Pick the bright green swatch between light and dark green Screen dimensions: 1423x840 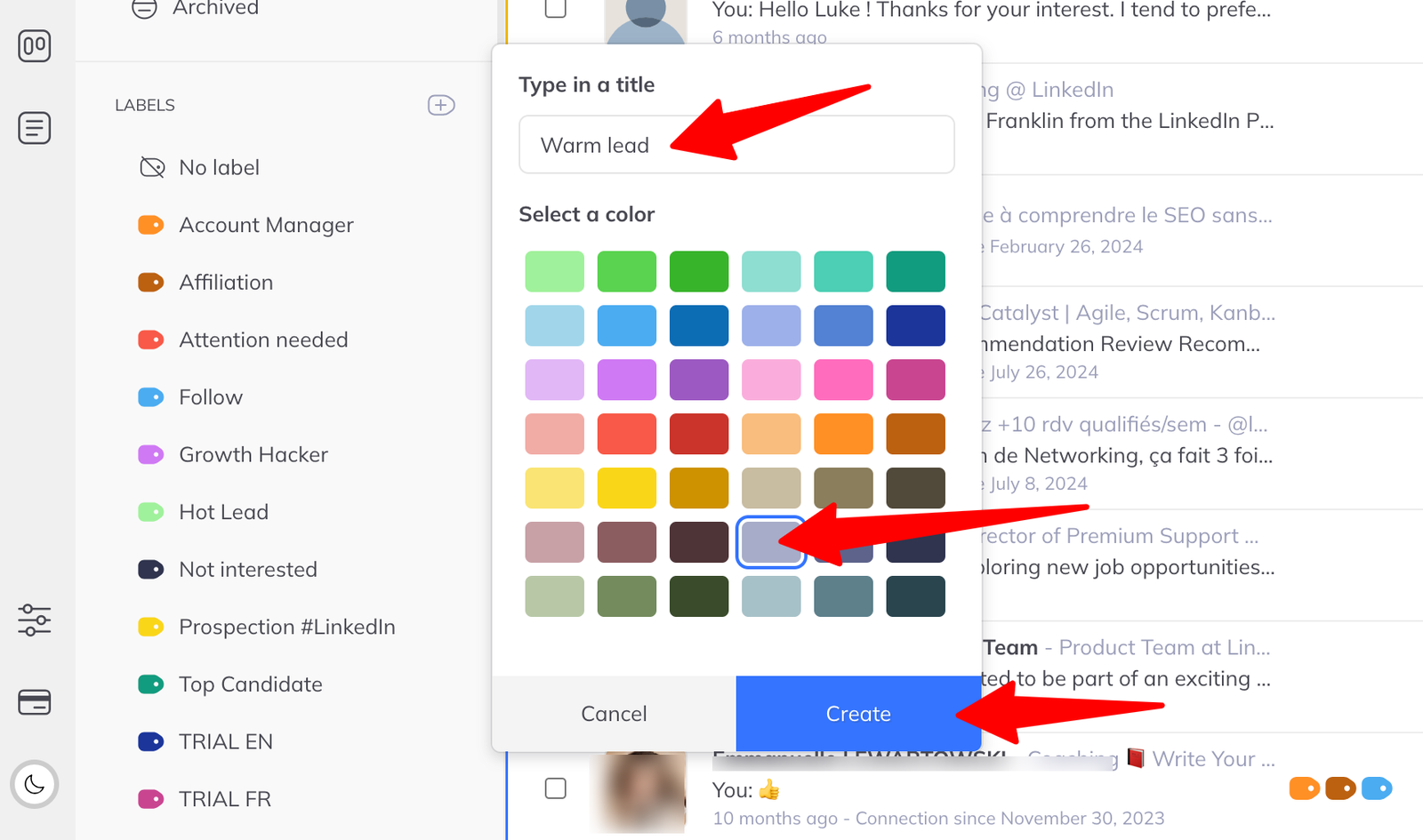coord(627,271)
